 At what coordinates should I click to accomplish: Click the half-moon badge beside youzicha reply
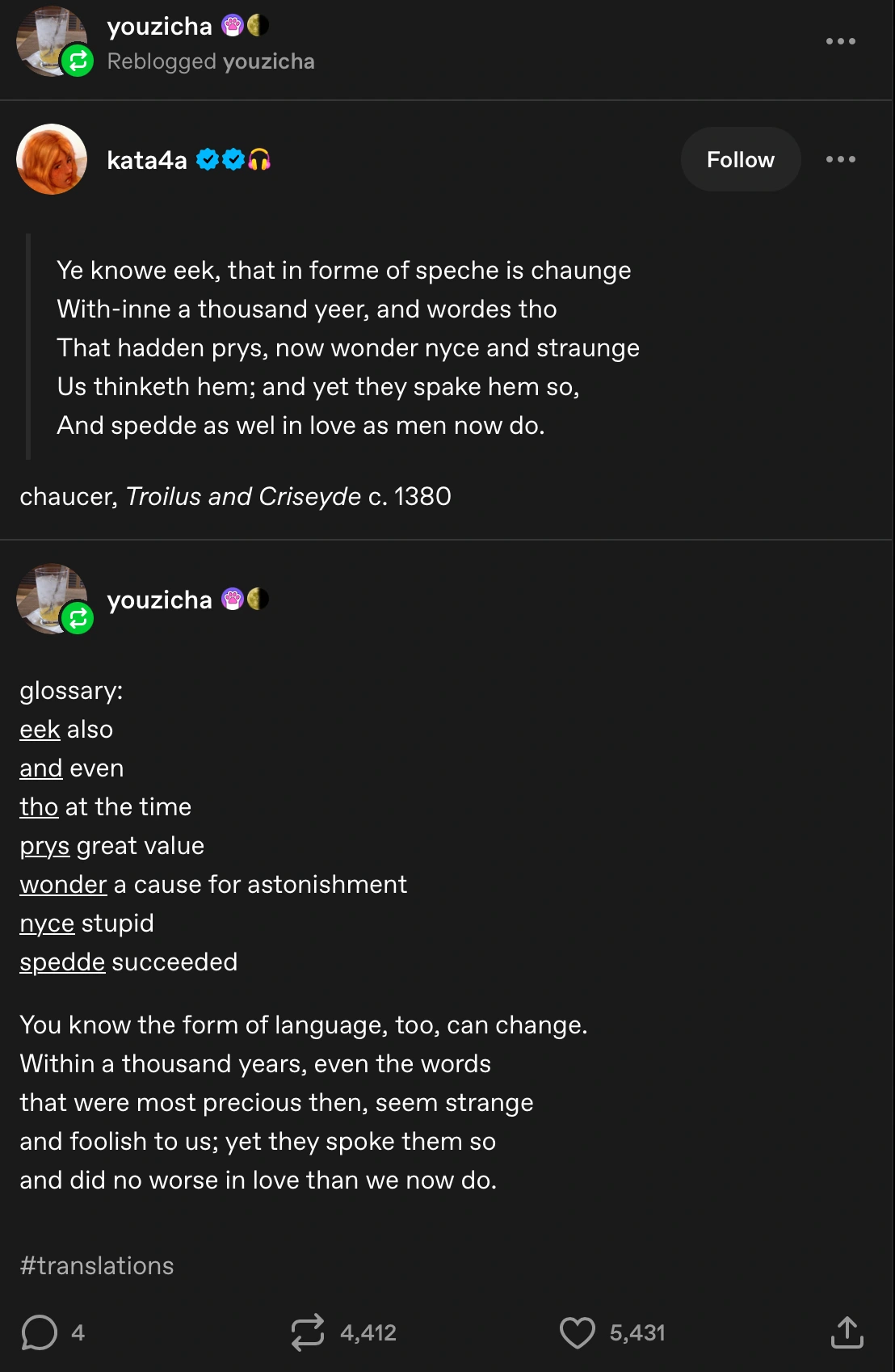(258, 600)
